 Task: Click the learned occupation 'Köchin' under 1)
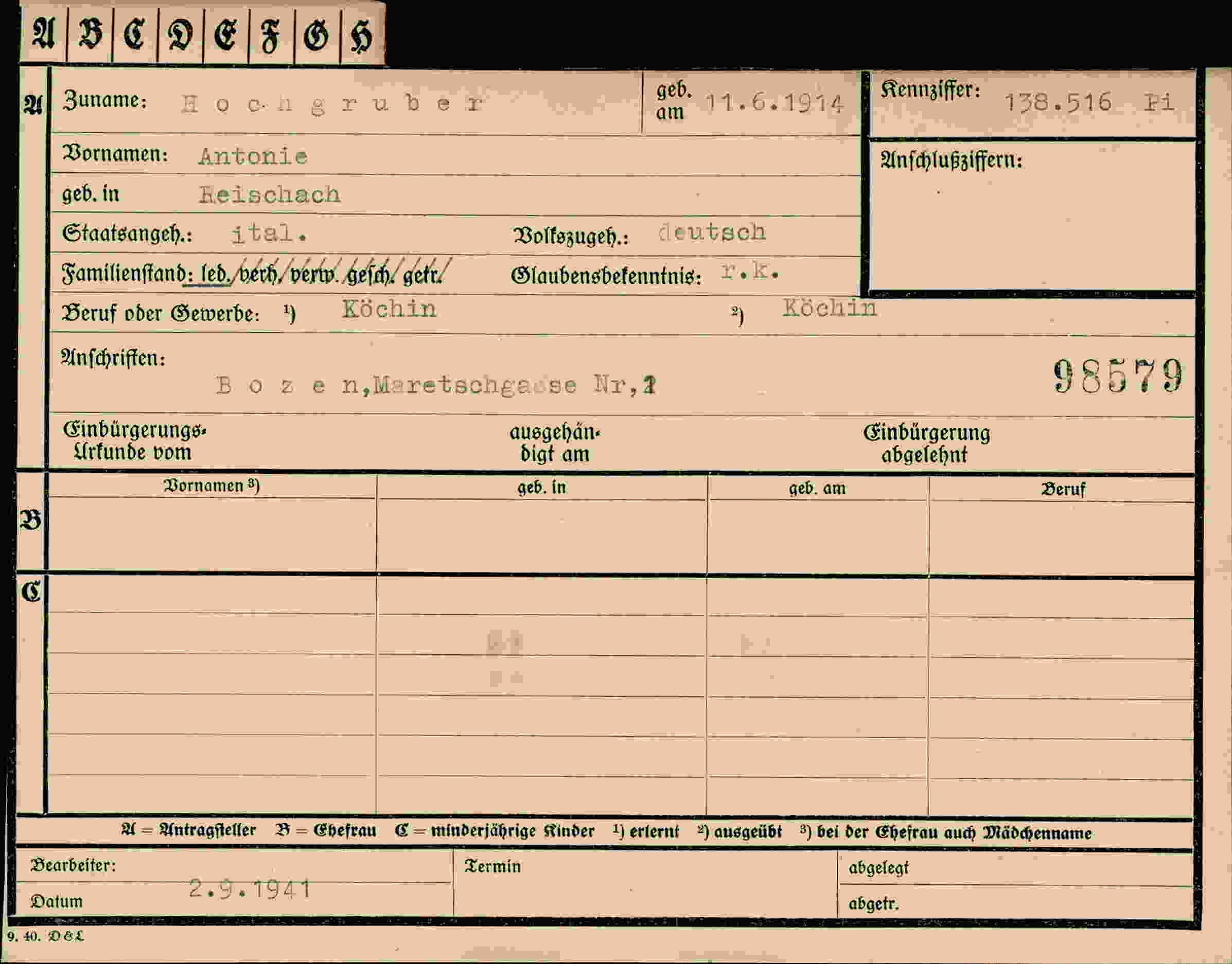(x=389, y=309)
